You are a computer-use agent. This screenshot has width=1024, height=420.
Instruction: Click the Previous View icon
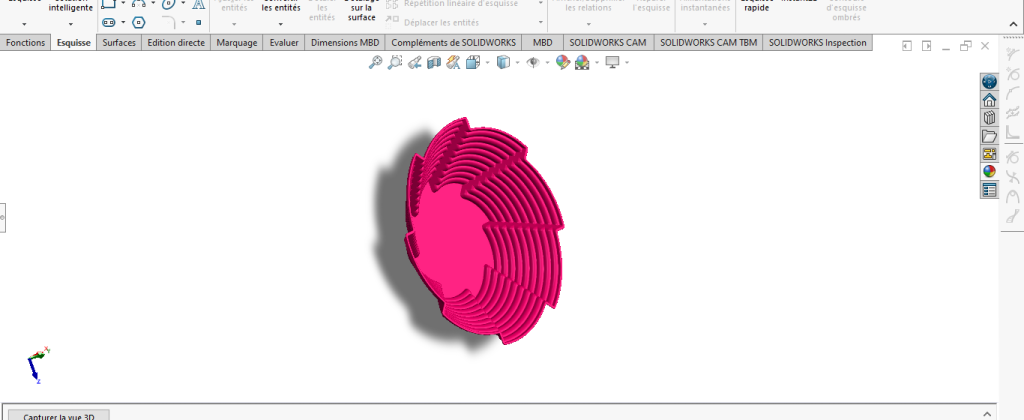(414, 63)
